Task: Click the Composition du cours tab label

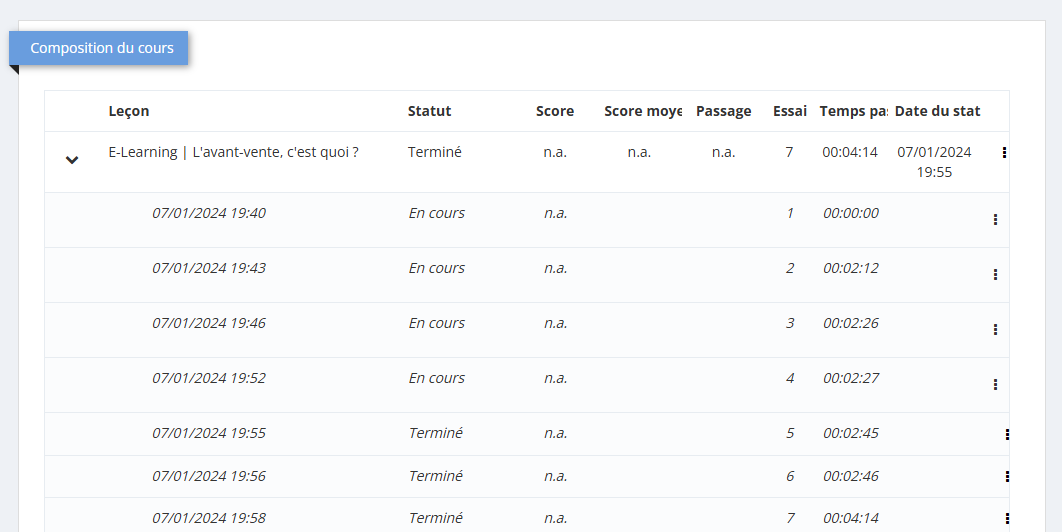Action: coord(102,48)
